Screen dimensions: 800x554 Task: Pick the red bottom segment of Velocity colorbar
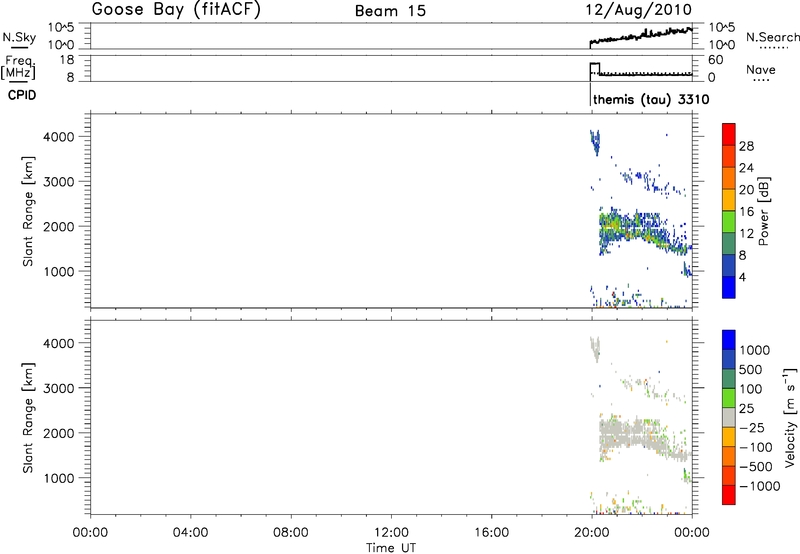pos(729,495)
